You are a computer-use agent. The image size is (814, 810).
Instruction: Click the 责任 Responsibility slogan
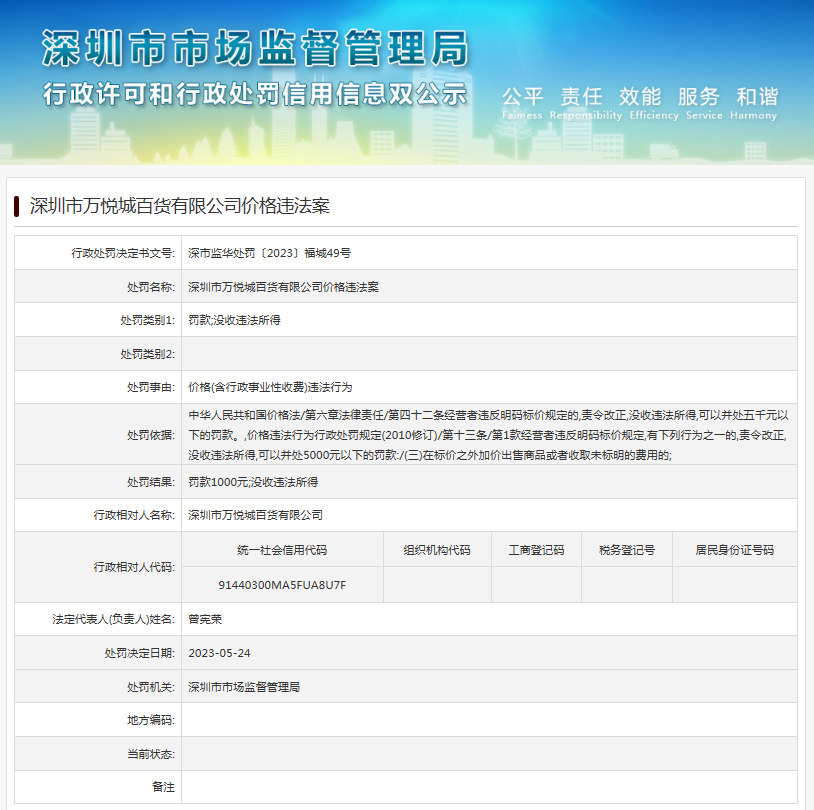pos(586,103)
